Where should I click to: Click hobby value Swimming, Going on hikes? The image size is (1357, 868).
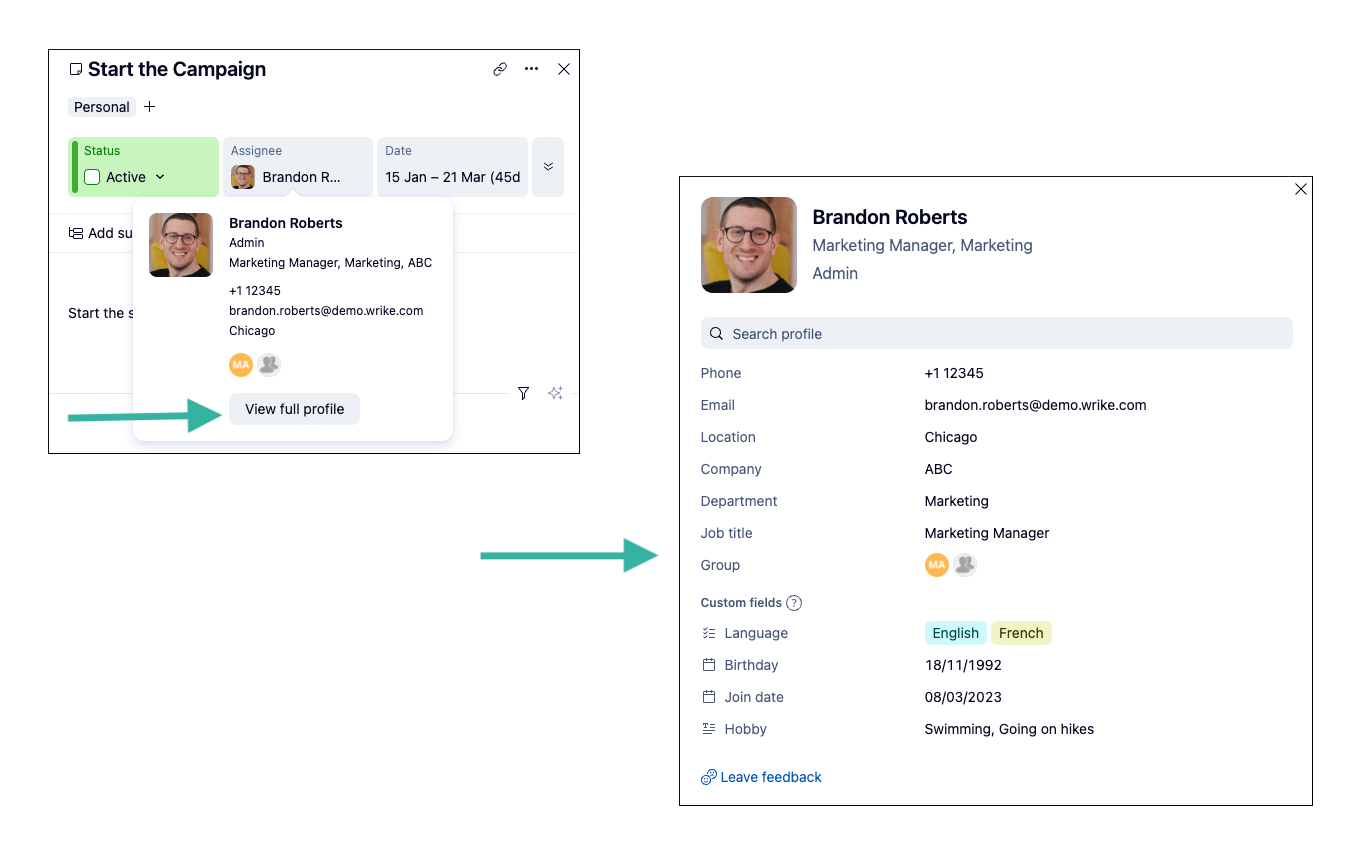pos(1009,729)
